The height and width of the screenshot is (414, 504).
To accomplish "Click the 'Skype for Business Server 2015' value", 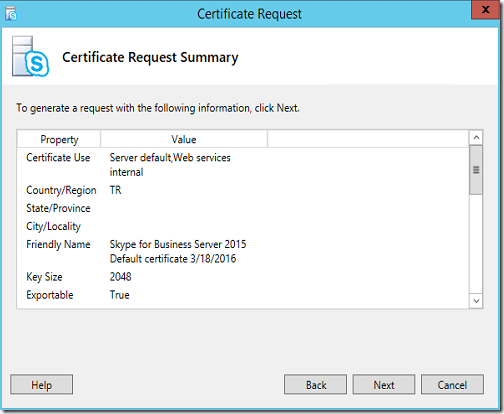I will 178,244.
